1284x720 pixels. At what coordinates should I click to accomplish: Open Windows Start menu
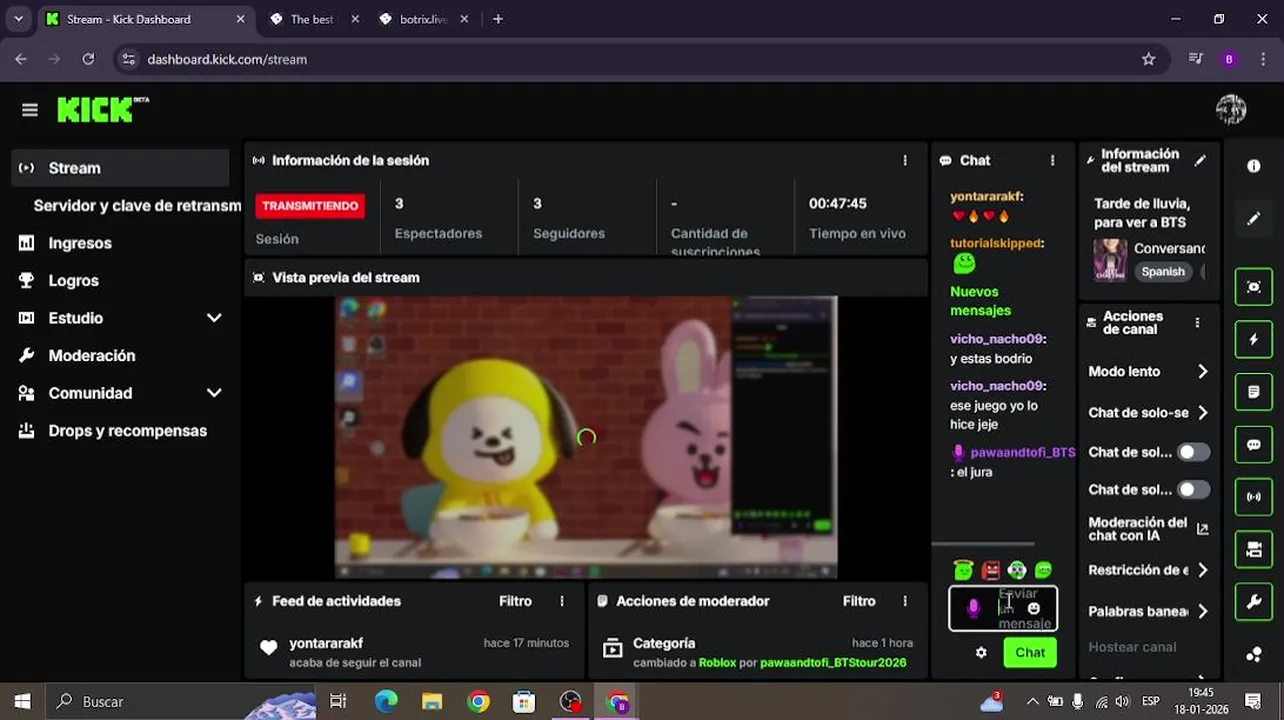click(x=22, y=702)
